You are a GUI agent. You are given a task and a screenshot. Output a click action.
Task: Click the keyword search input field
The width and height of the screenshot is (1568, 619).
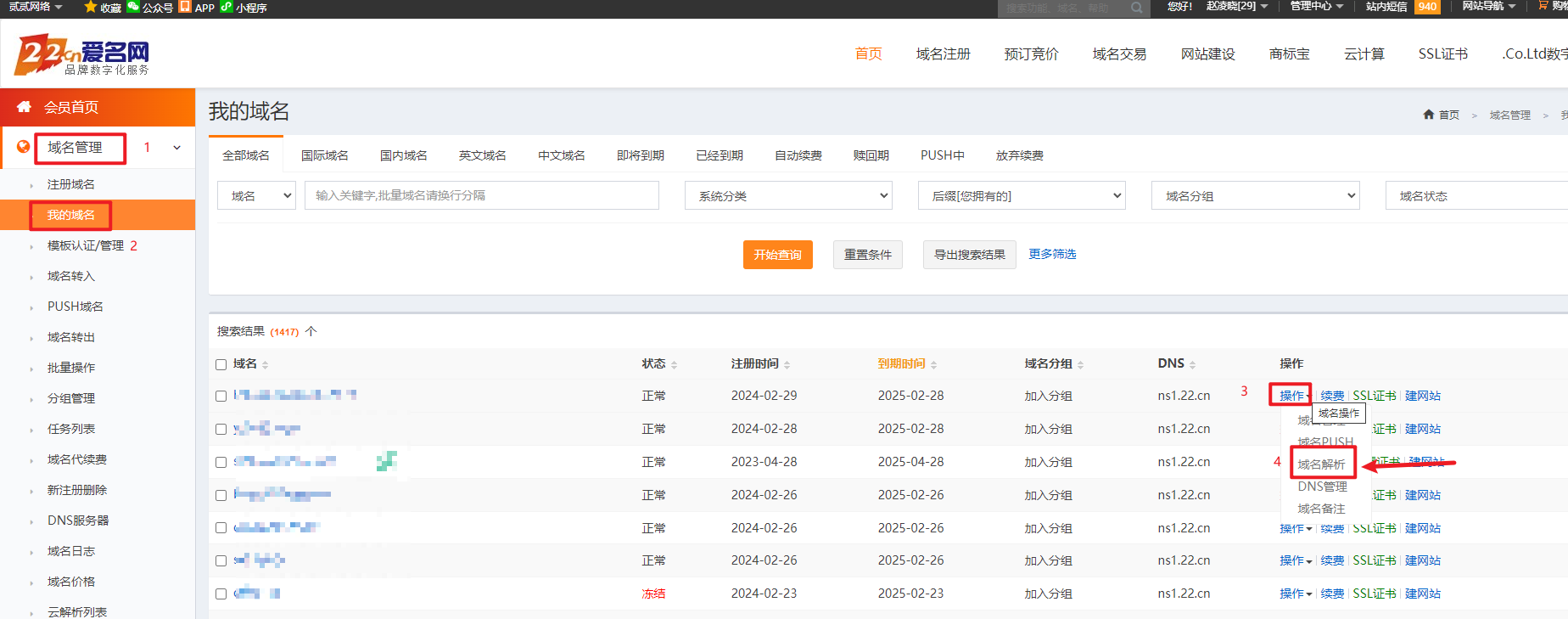481,195
